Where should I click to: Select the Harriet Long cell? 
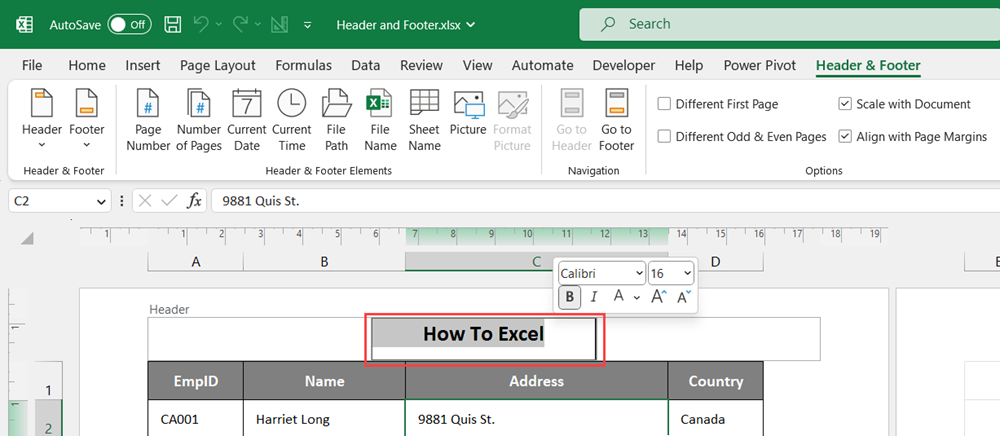pos(324,419)
